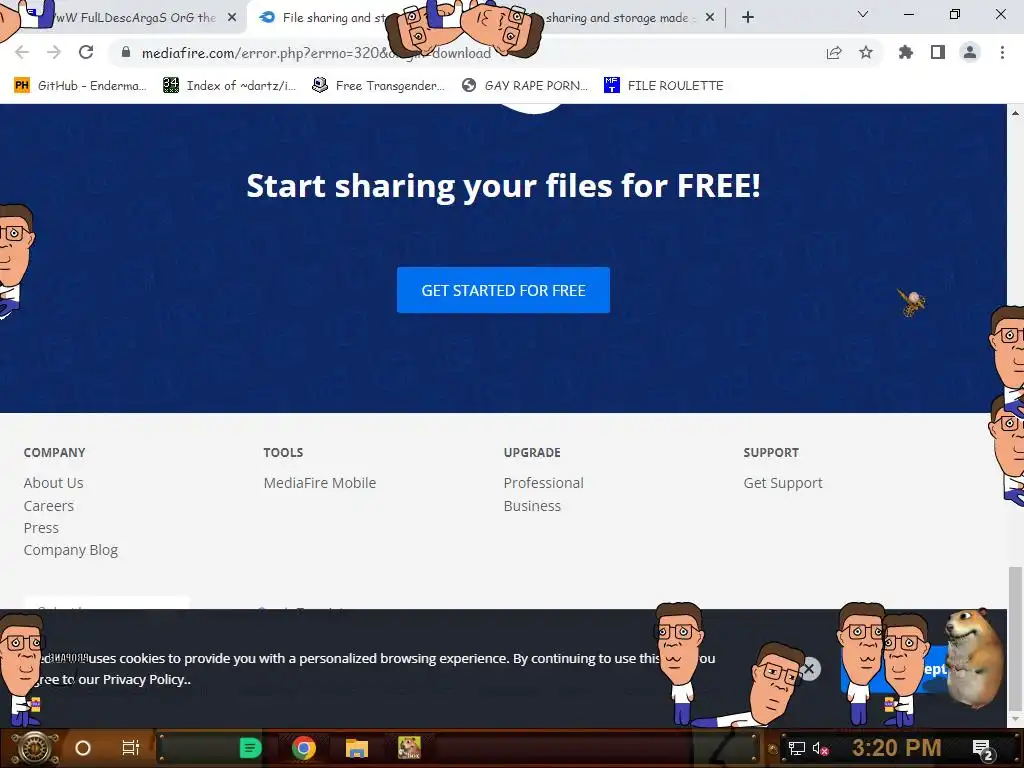Open the share this page icon
The height and width of the screenshot is (768, 1024).
834,53
